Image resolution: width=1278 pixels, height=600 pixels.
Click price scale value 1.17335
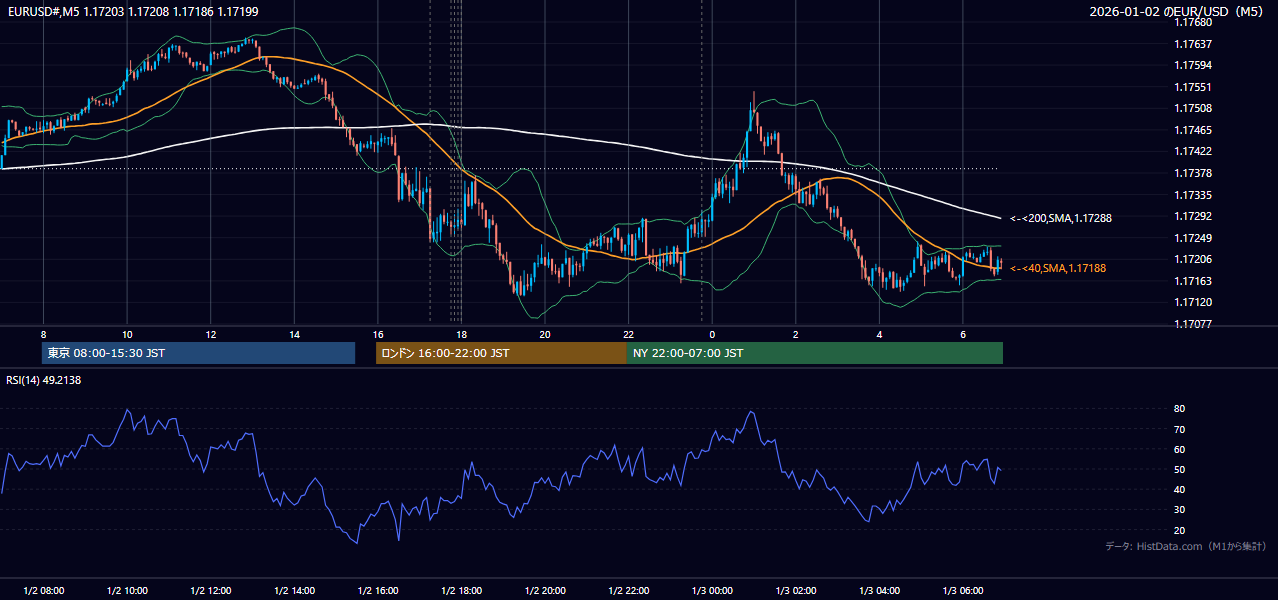click(x=1194, y=195)
